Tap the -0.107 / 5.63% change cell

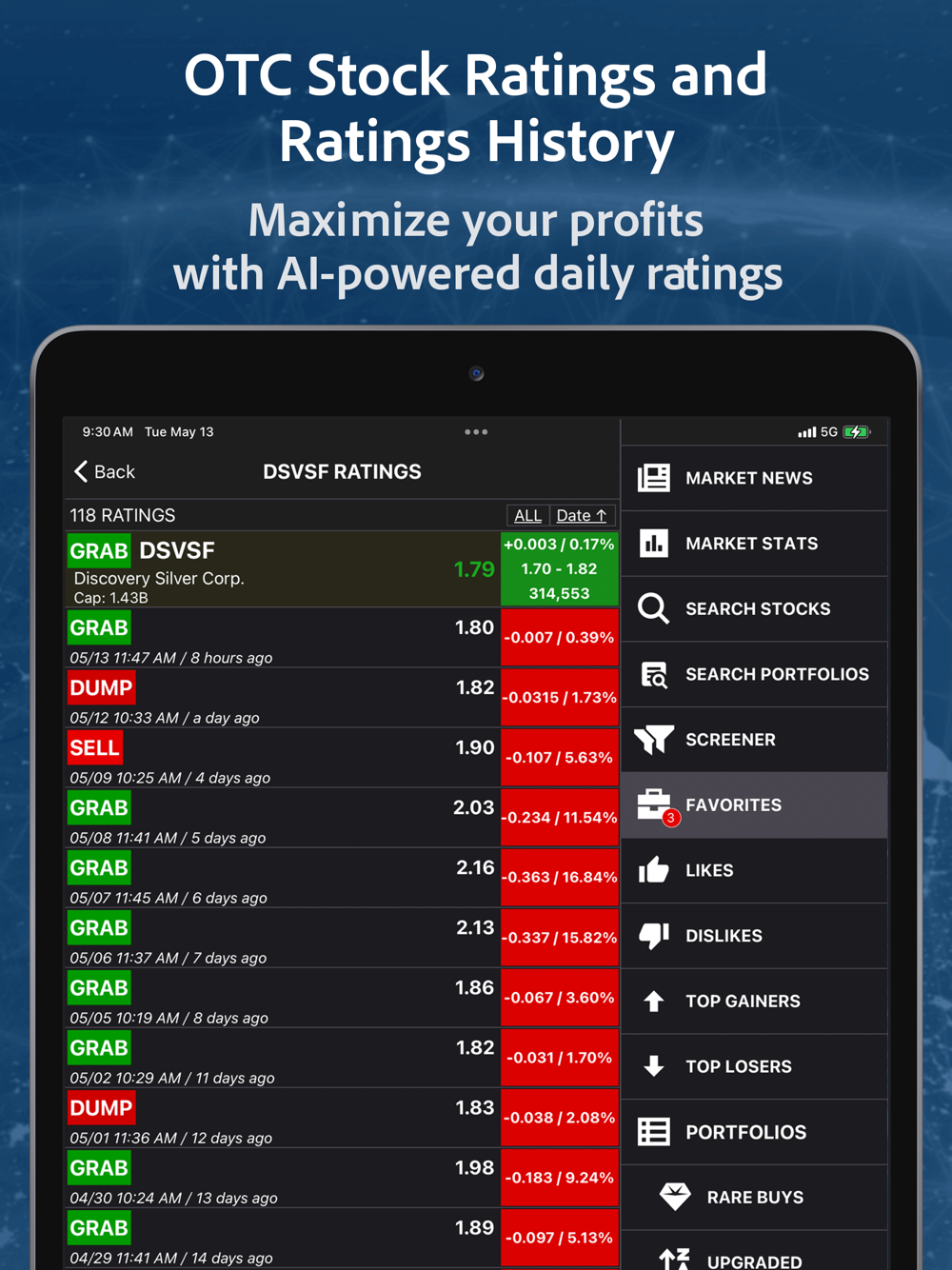[559, 758]
